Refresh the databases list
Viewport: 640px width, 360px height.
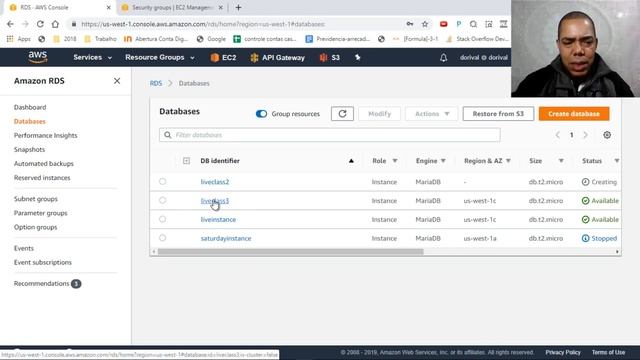342,114
